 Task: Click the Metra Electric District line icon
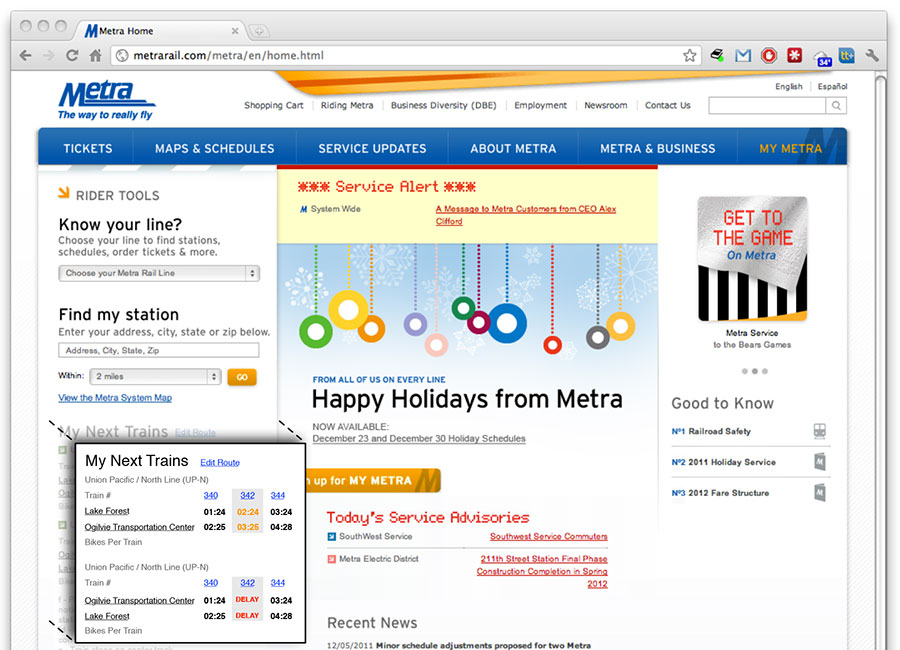coord(331,559)
